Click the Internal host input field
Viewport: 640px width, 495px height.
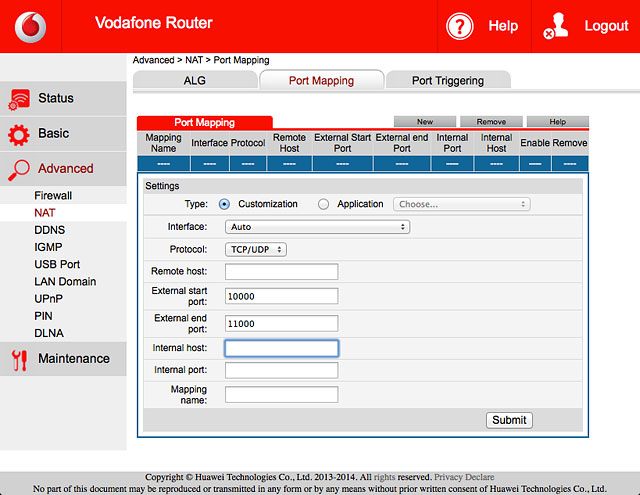281,348
